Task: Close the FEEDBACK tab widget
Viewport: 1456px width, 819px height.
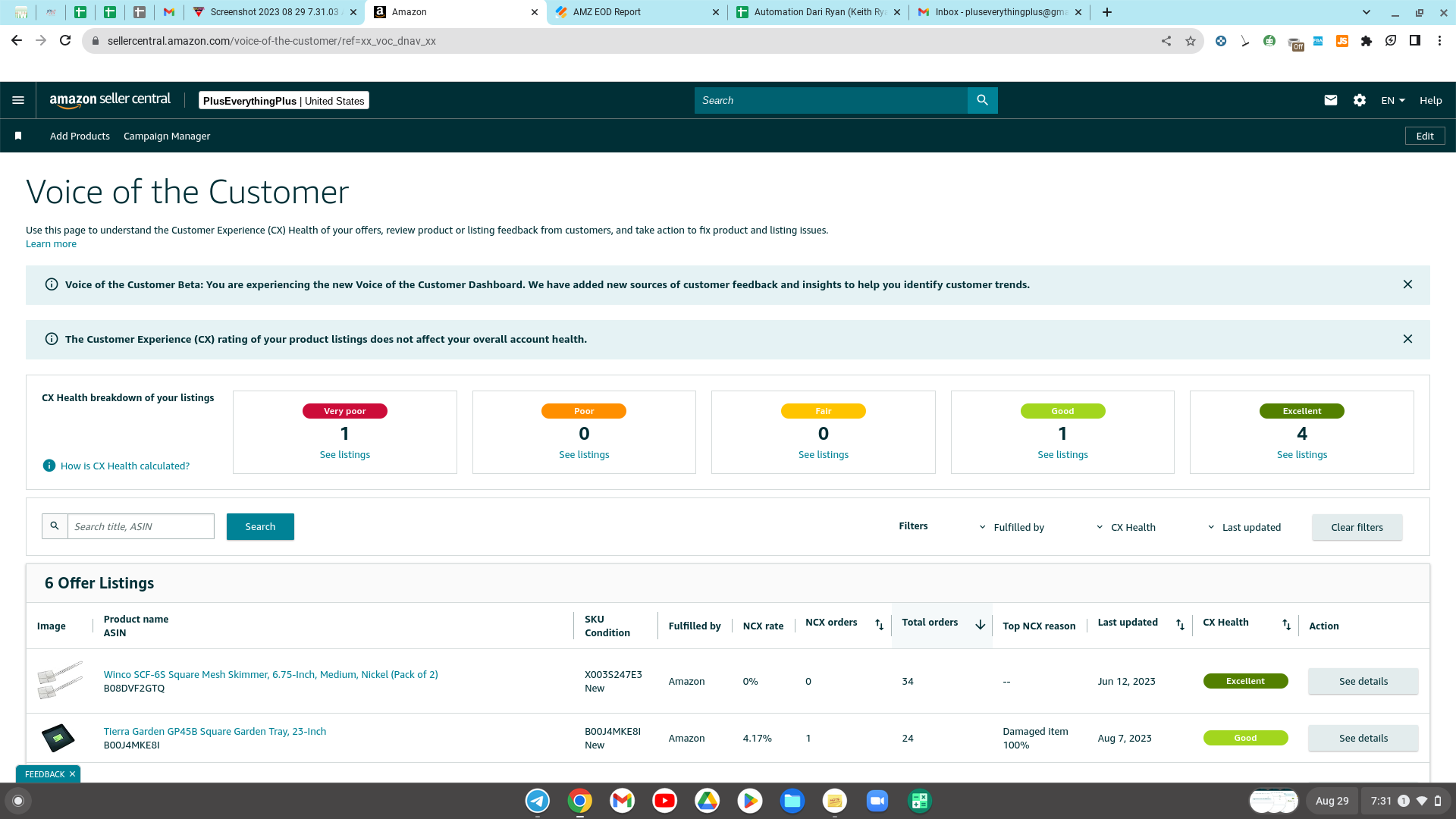Action: click(72, 774)
